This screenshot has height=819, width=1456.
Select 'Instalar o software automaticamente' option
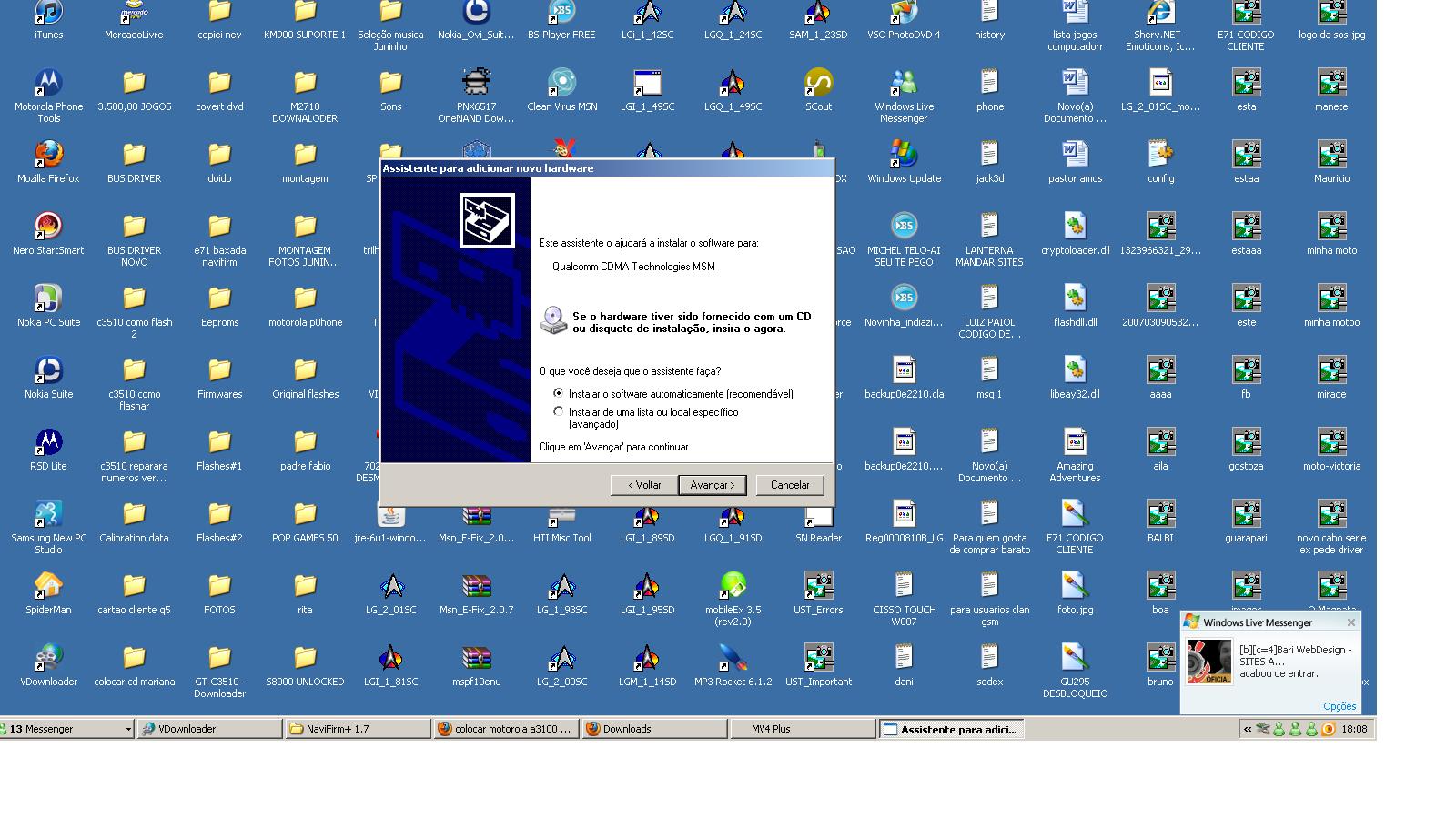[x=559, y=394]
